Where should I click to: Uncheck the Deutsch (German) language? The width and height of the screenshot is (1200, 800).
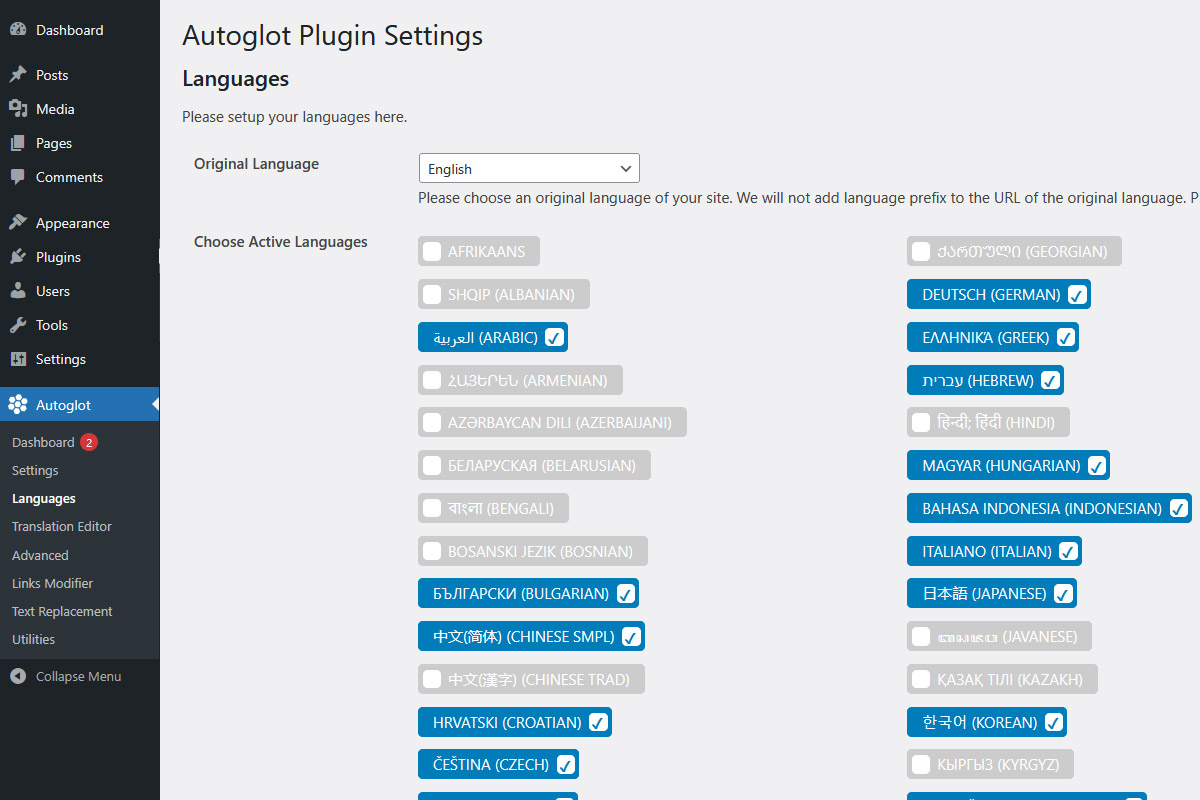(1077, 294)
